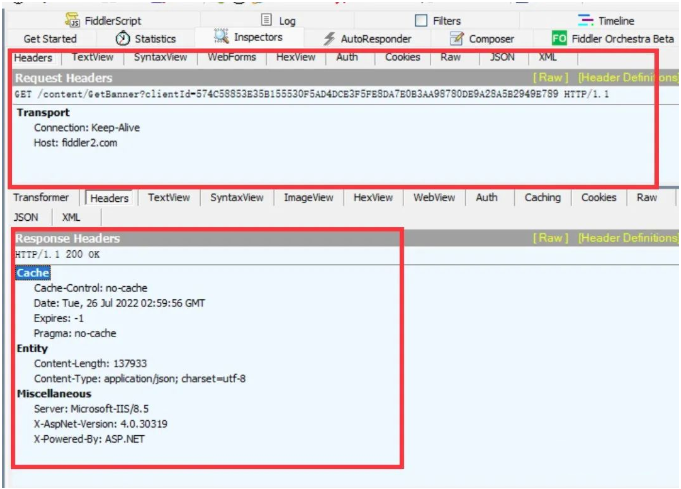
Task: Select the GET /content/GetBanner request line
Action: pos(311,94)
